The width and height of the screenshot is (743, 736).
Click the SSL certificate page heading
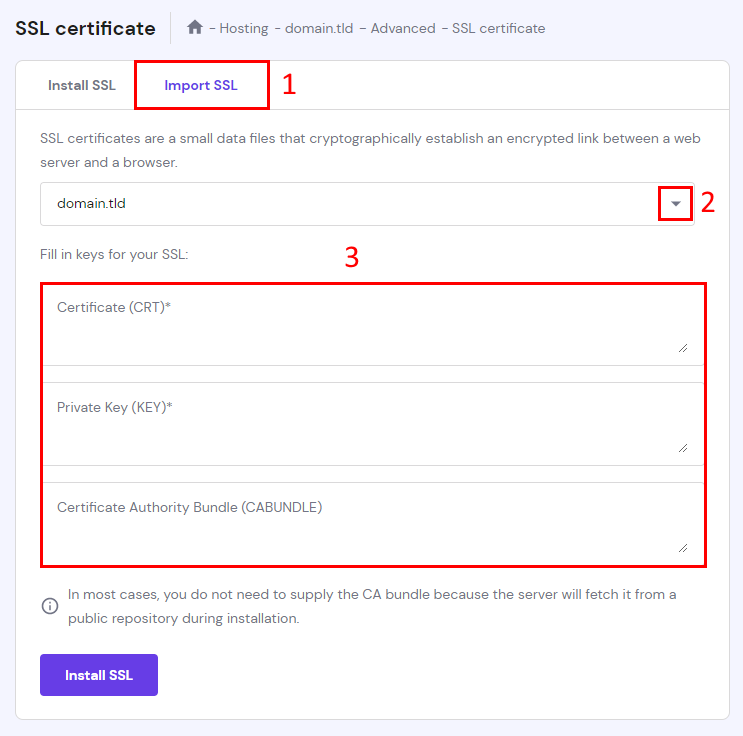tap(85, 28)
